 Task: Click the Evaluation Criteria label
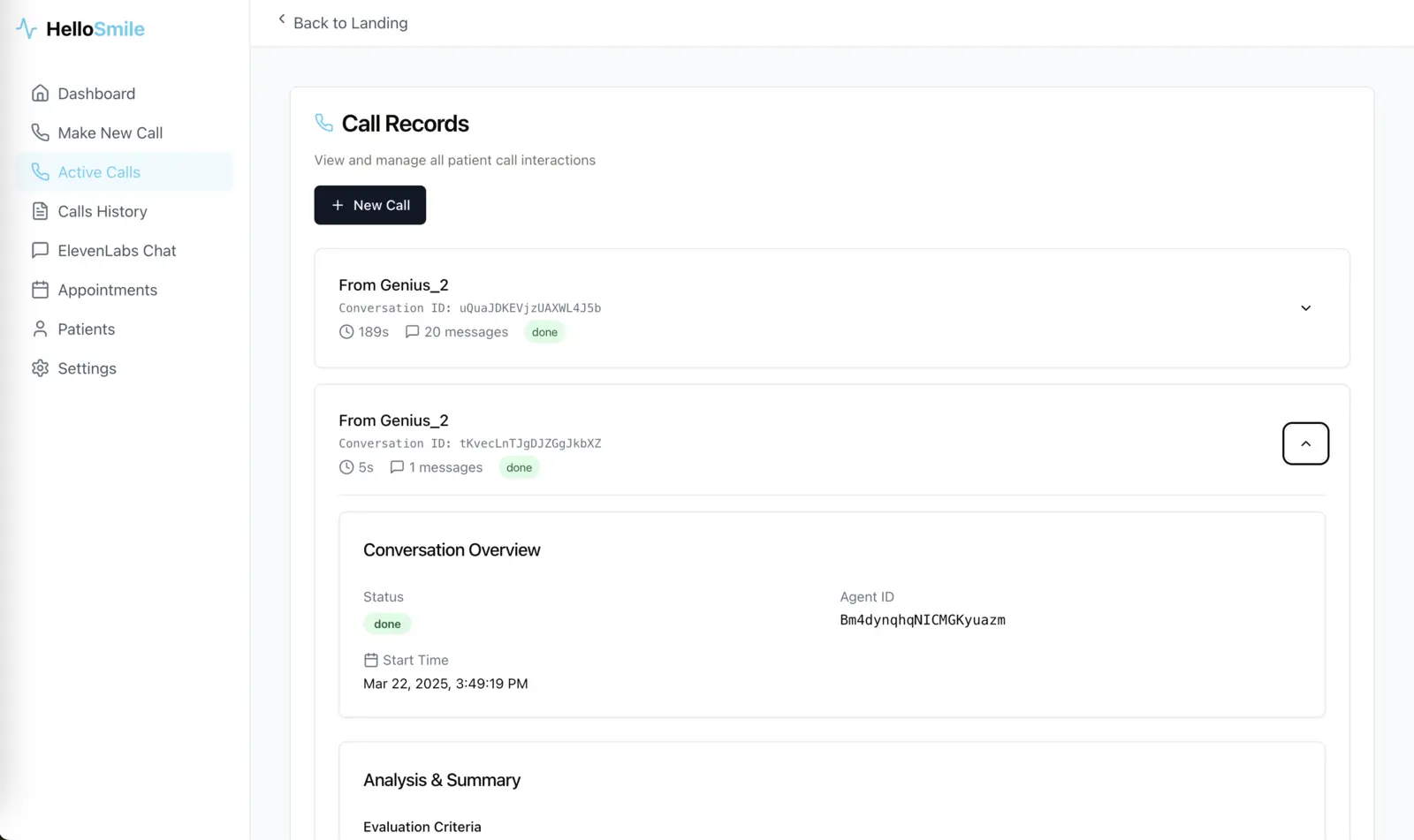click(422, 827)
